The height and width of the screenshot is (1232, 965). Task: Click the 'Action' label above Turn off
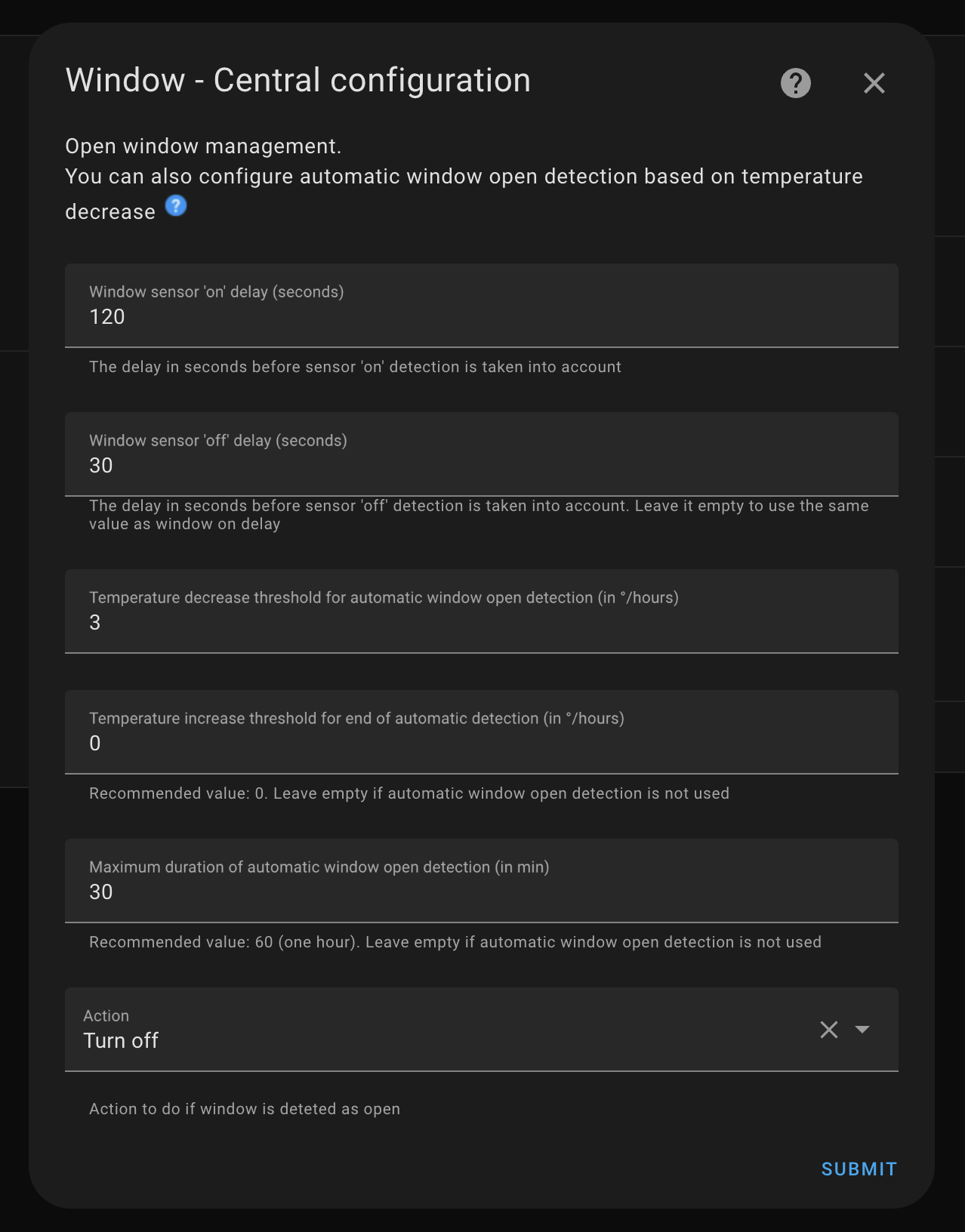106,1016
